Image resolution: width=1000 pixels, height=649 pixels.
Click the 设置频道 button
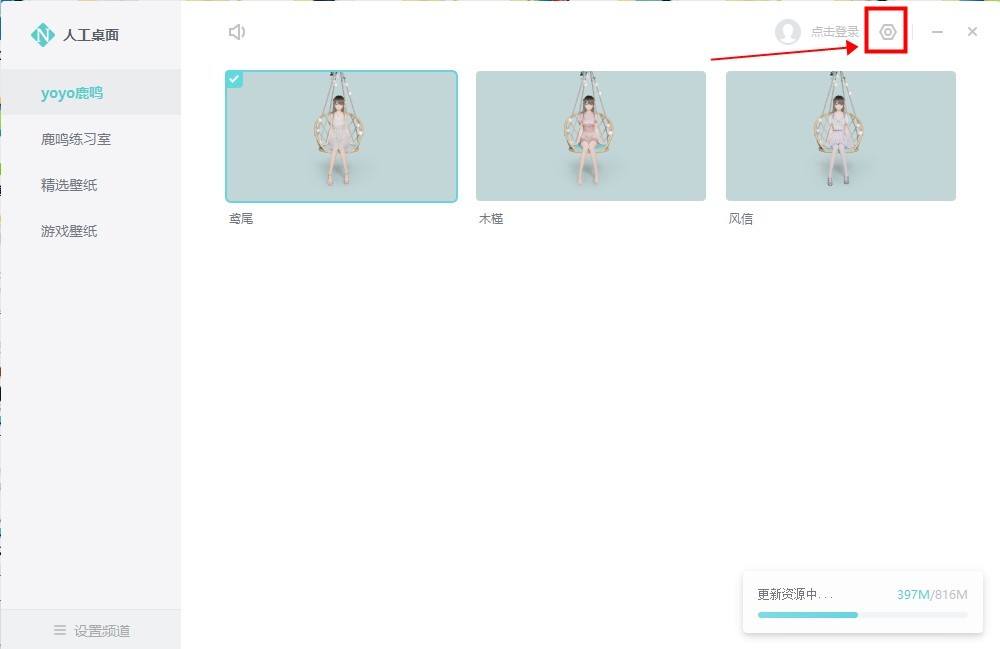pyautogui.click(x=92, y=631)
